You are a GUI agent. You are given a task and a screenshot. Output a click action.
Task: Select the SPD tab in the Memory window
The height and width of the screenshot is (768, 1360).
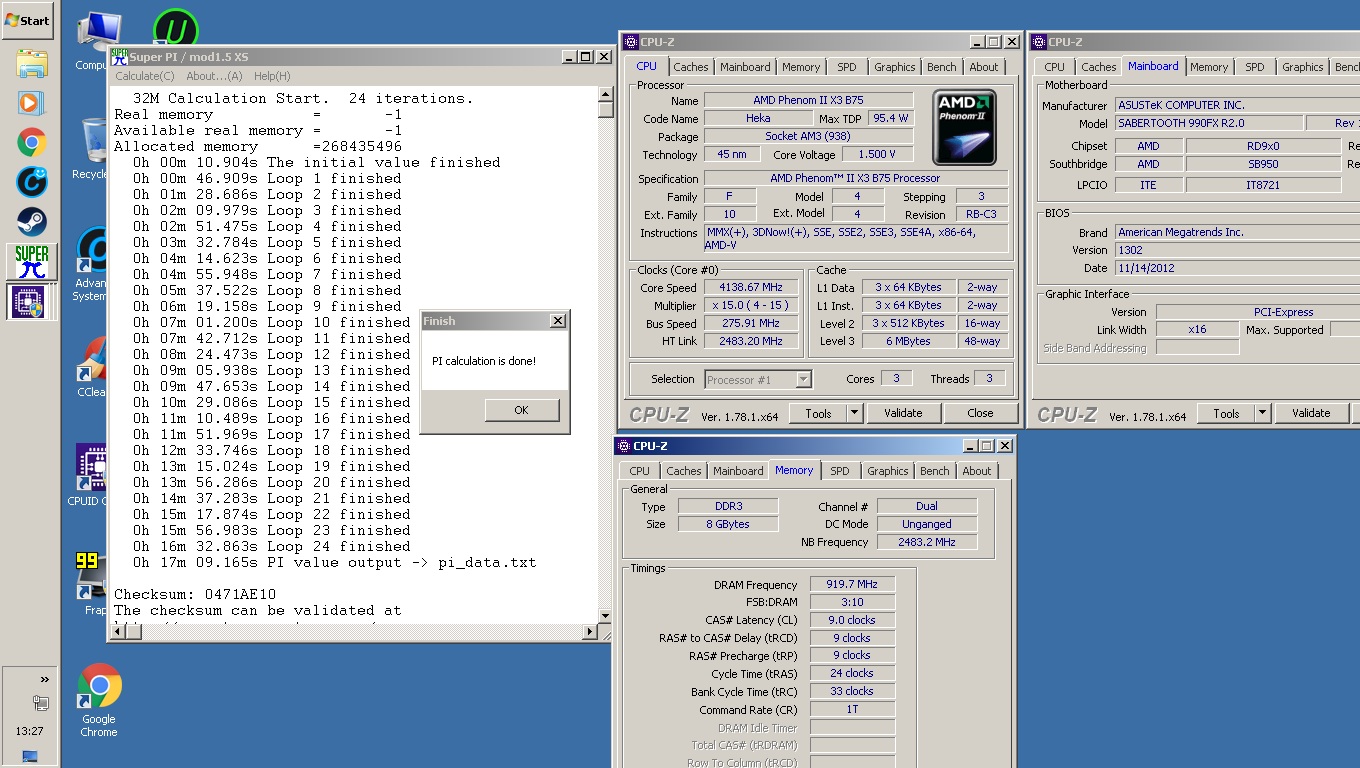840,471
